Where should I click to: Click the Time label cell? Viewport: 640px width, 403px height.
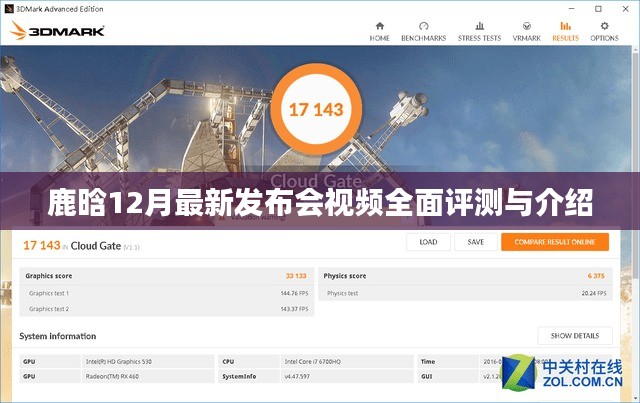[x=447, y=361]
